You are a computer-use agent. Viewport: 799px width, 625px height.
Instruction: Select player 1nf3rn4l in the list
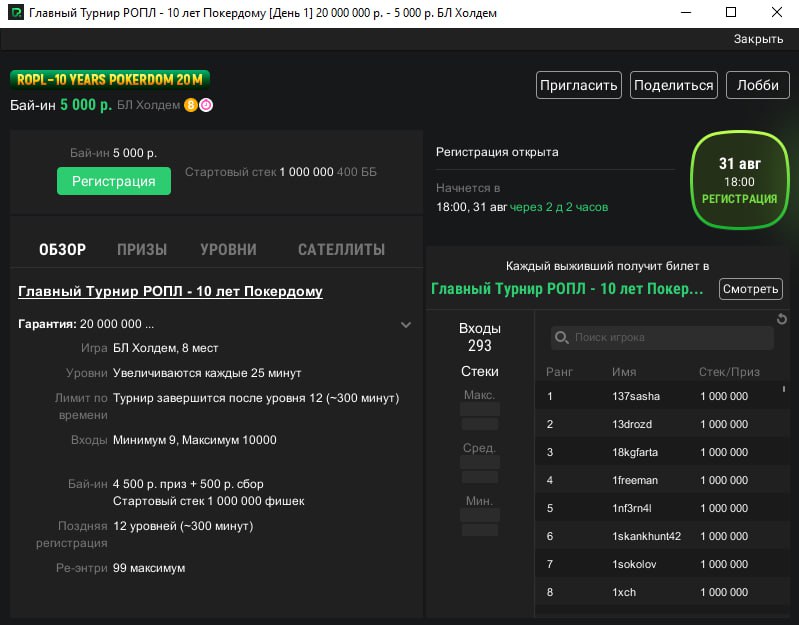pyautogui.click(x=662, y=508)
